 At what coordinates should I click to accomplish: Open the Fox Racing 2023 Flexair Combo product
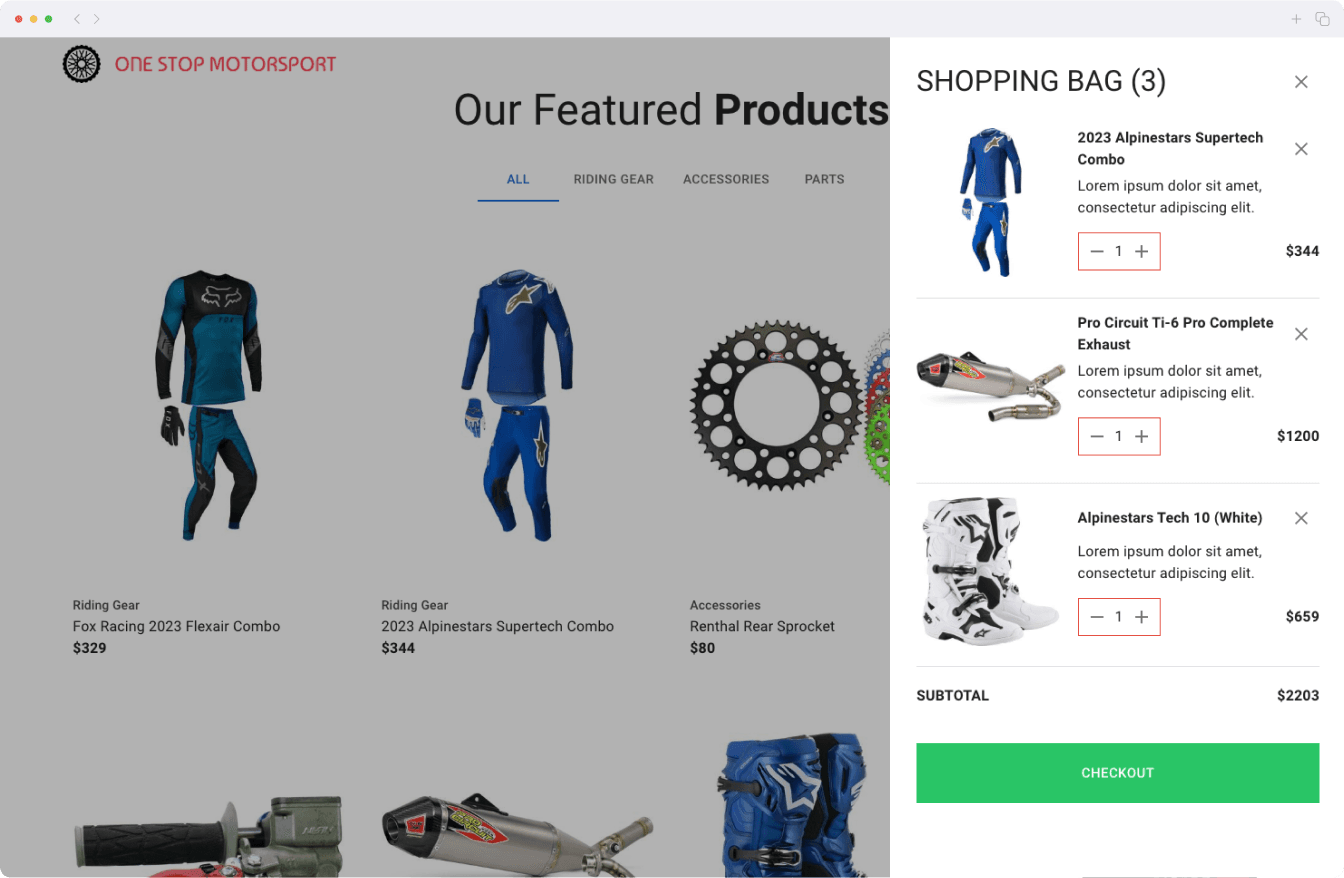[x=176, y=626]
